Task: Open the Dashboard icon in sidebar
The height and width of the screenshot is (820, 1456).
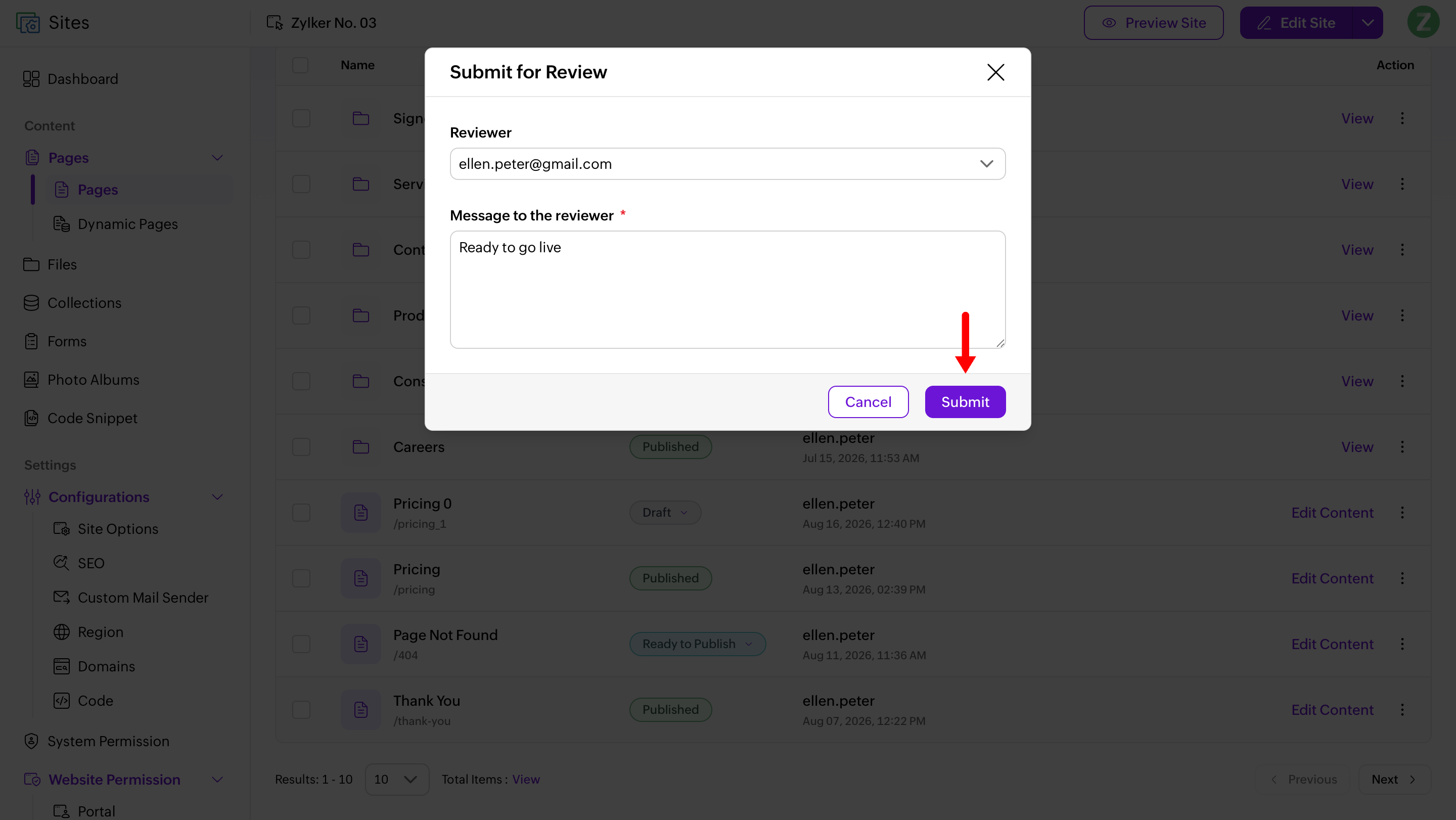Action: (x=32, y=78)
